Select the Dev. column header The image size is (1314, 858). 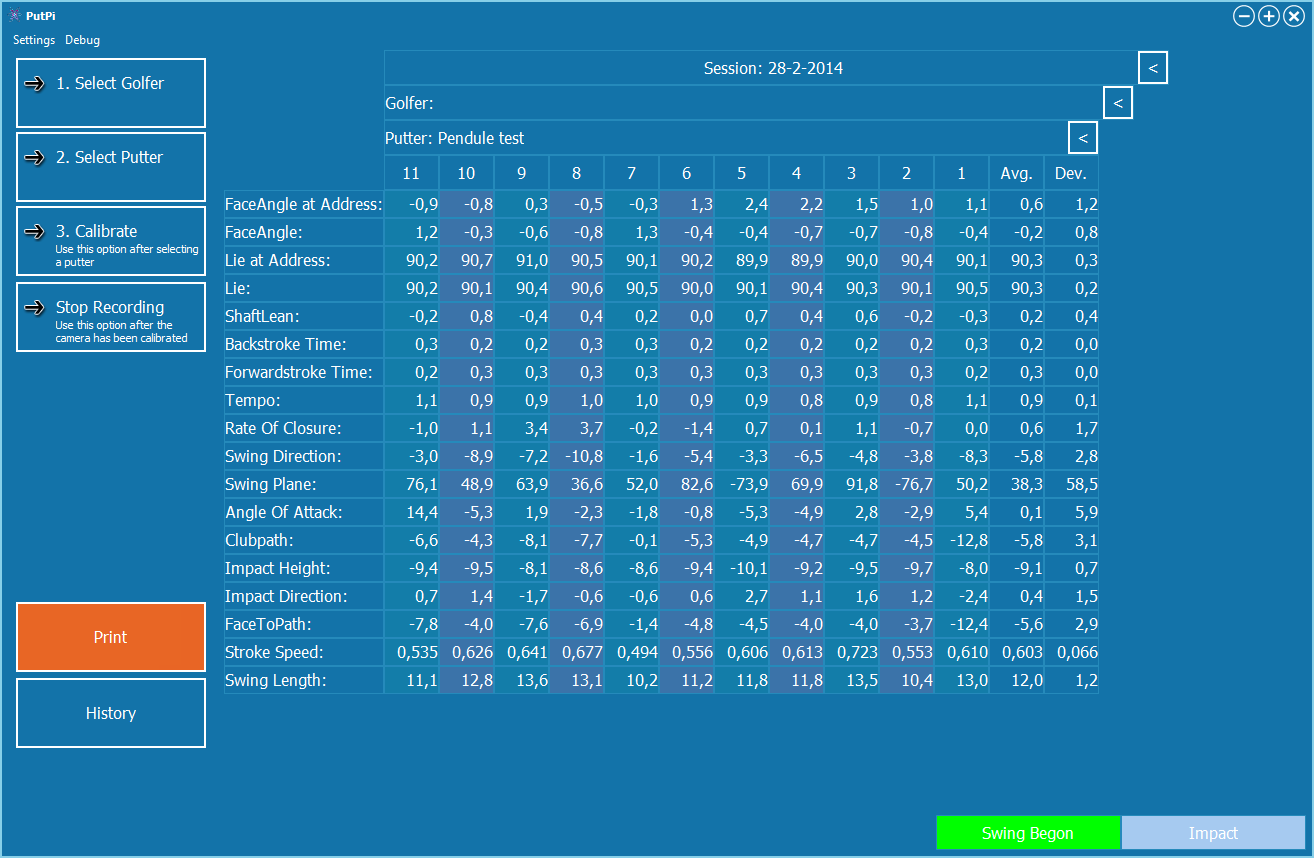[x=1071, y=173]
